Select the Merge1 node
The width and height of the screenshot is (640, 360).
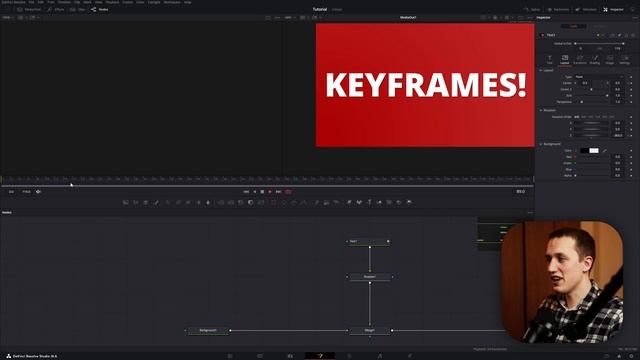click(369, 331)
